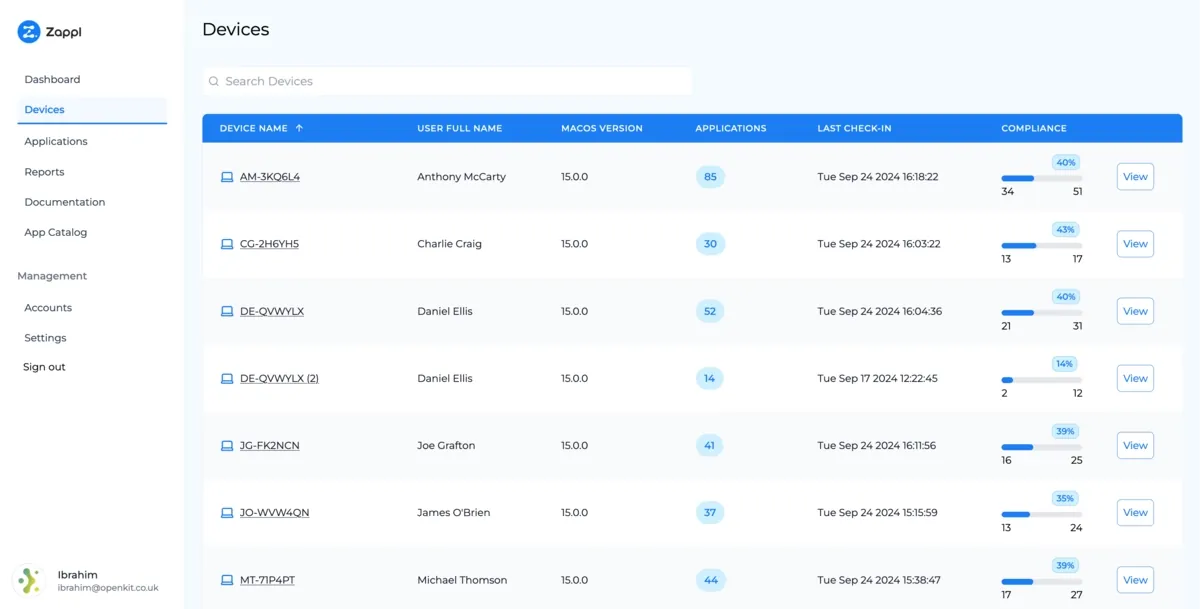
Task: Sign out of Zappl
Action: pos(44,366)
